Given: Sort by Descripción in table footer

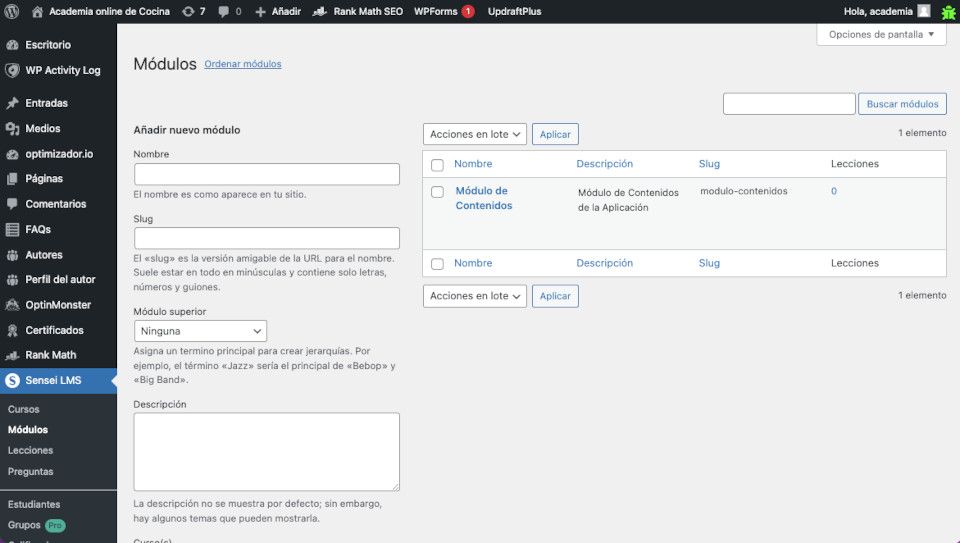Looking at the screenshot, I should click(x=604, y=263).
